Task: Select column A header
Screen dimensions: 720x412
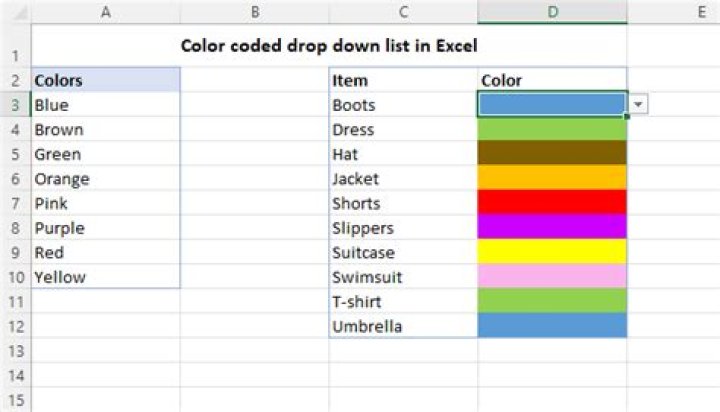Action: coord(106,12)
